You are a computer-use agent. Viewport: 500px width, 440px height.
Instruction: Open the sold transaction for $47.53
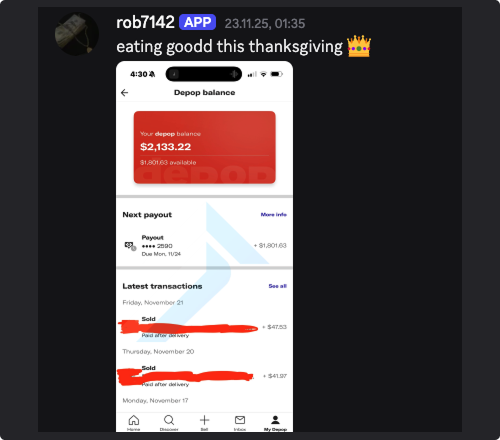pos(204,327)
